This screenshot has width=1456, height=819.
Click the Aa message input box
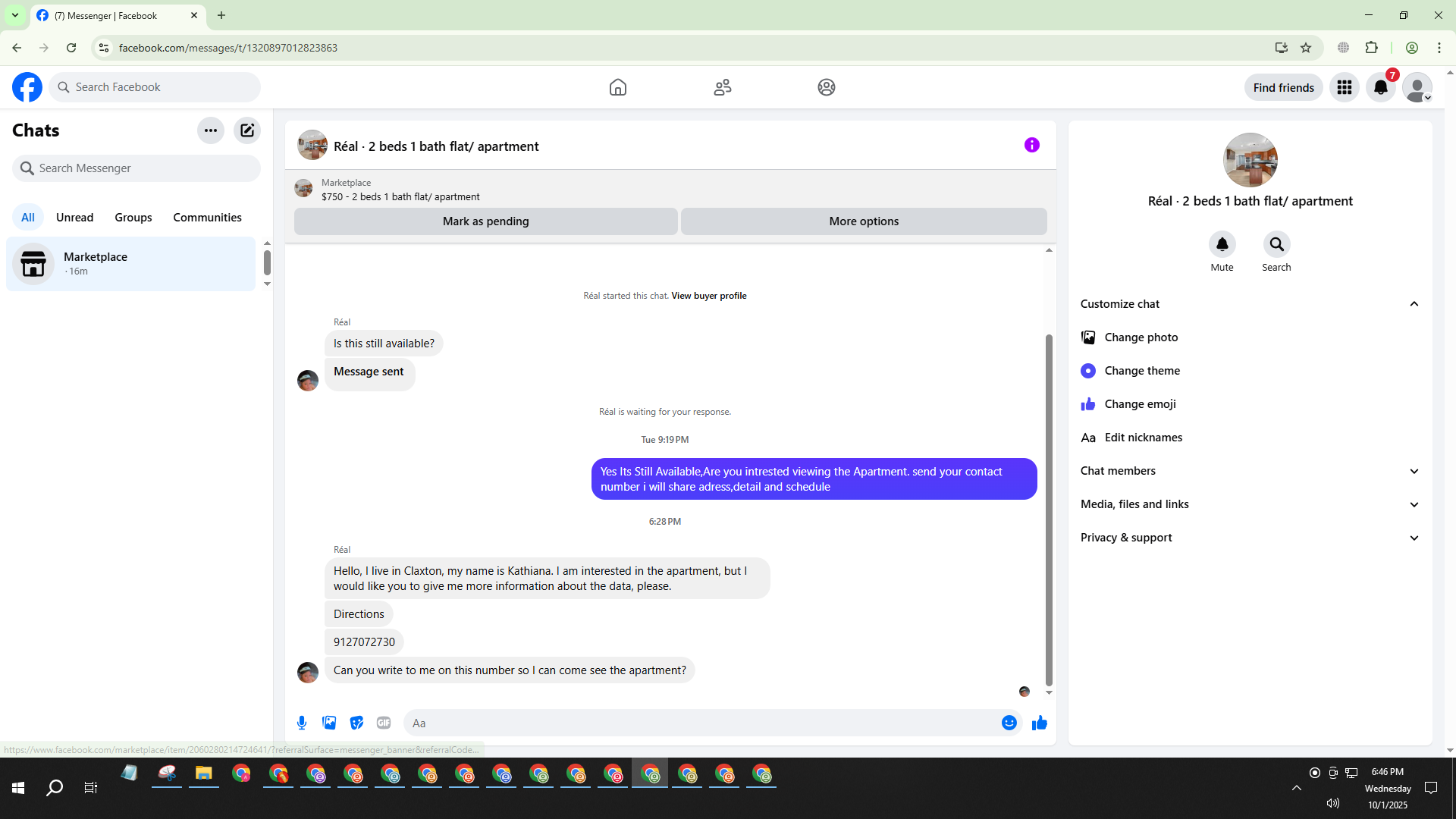705,723
